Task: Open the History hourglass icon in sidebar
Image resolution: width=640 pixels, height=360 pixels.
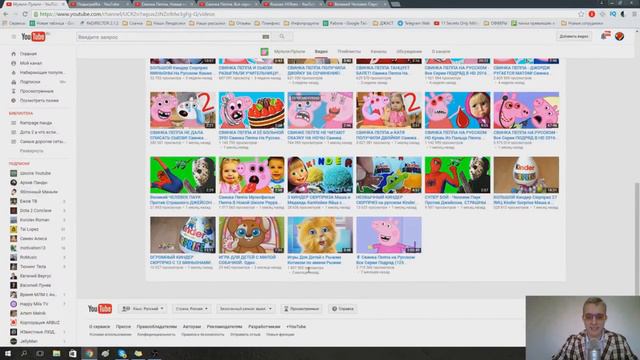Action: (x=13, y=91)
